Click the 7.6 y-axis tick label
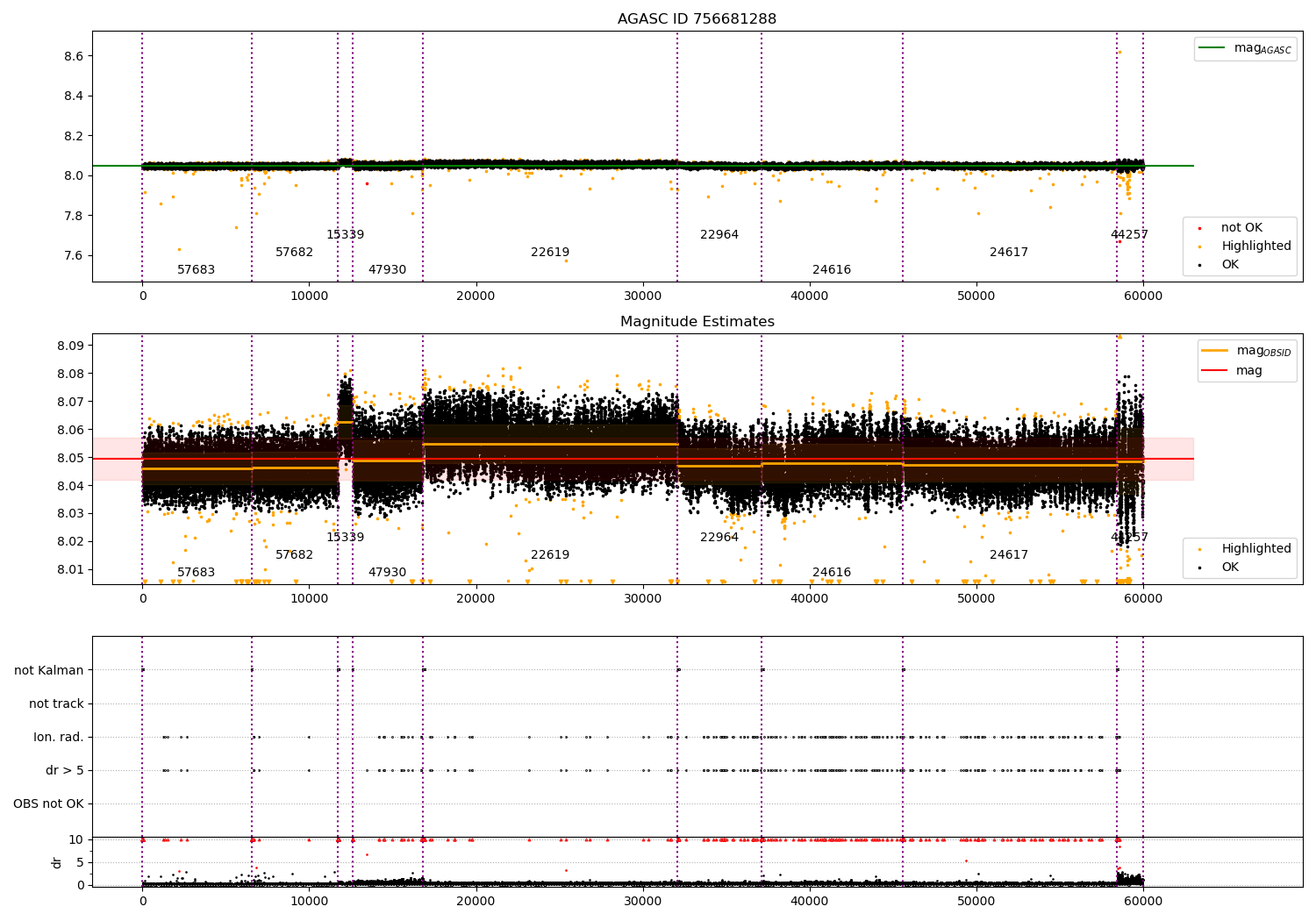This screenshot has width=1316, height=921. coord(74,256)
